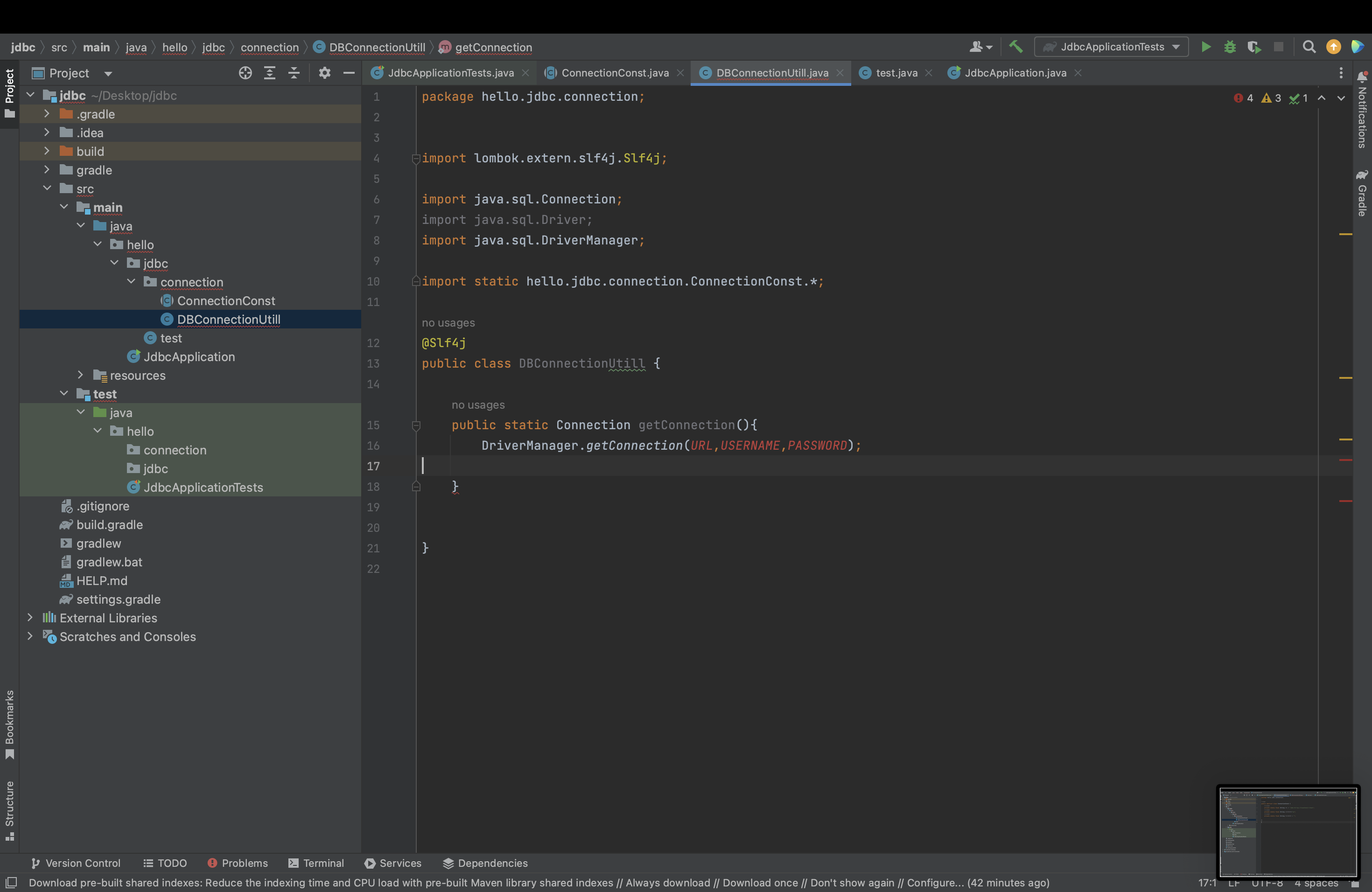Open the TODO tool window
Screen dimensions: 1372x892
165,863
